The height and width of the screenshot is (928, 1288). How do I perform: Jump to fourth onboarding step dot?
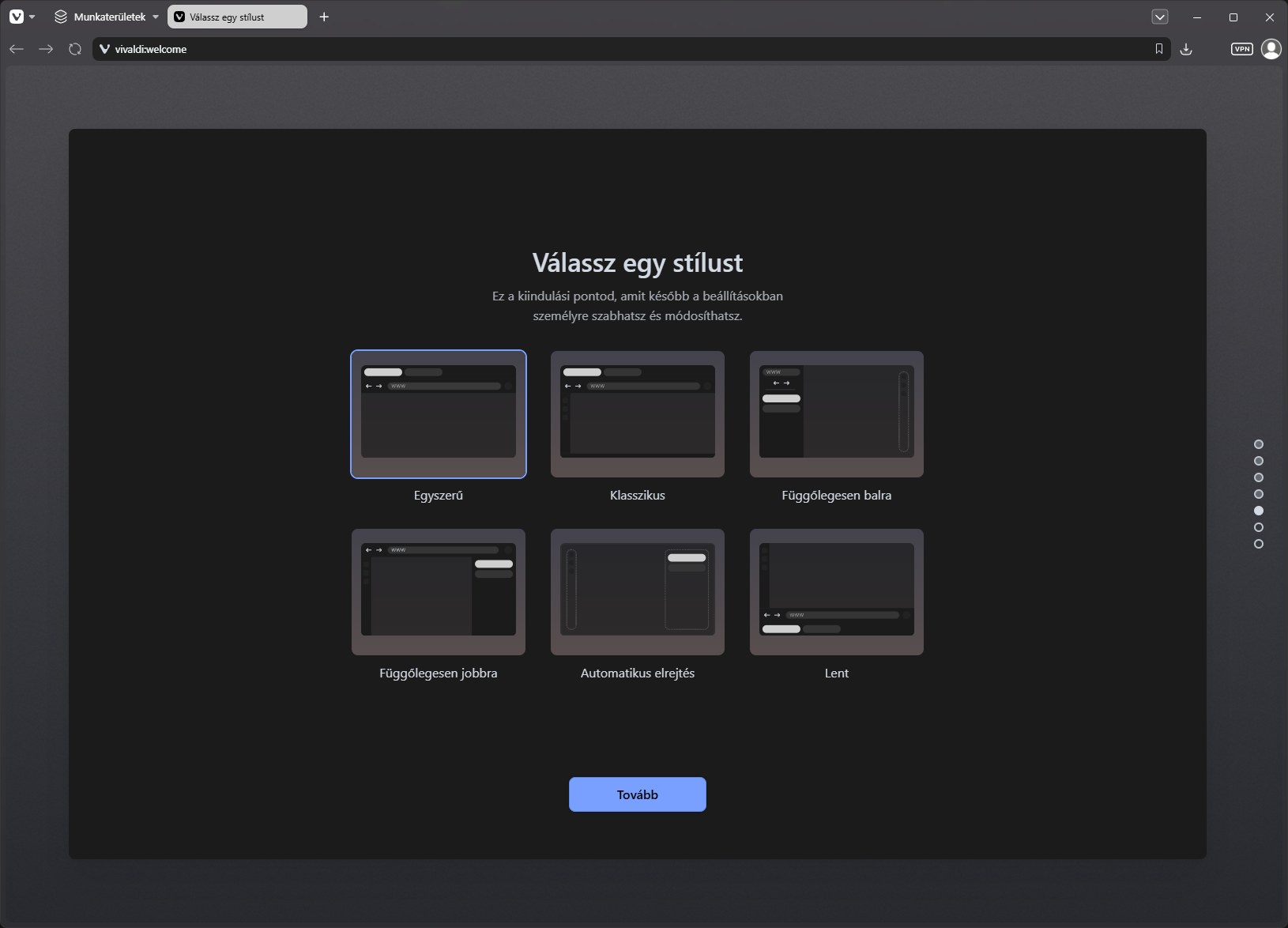click(x=1259, y=494)
